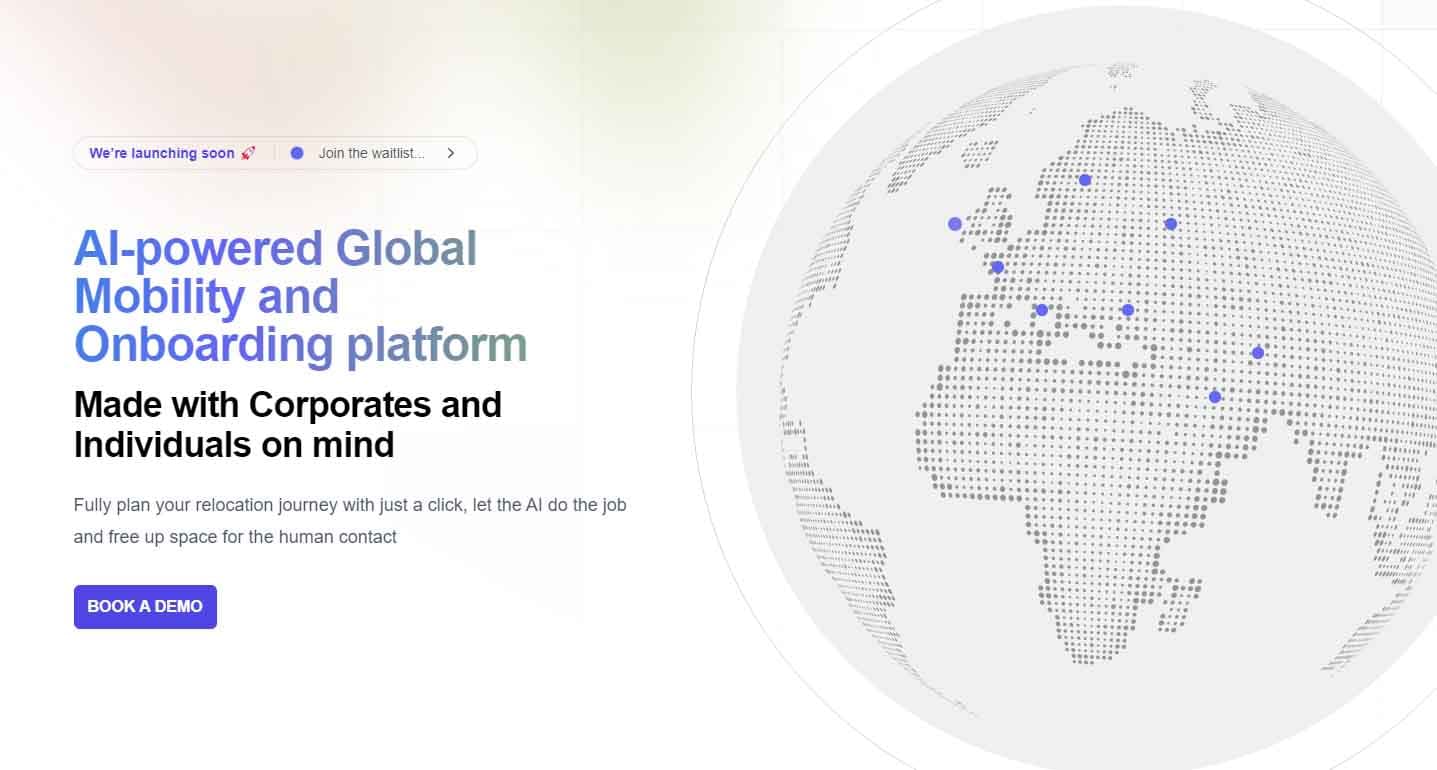Click the chevron arrow after Join the waitlist

click(451, 153)
